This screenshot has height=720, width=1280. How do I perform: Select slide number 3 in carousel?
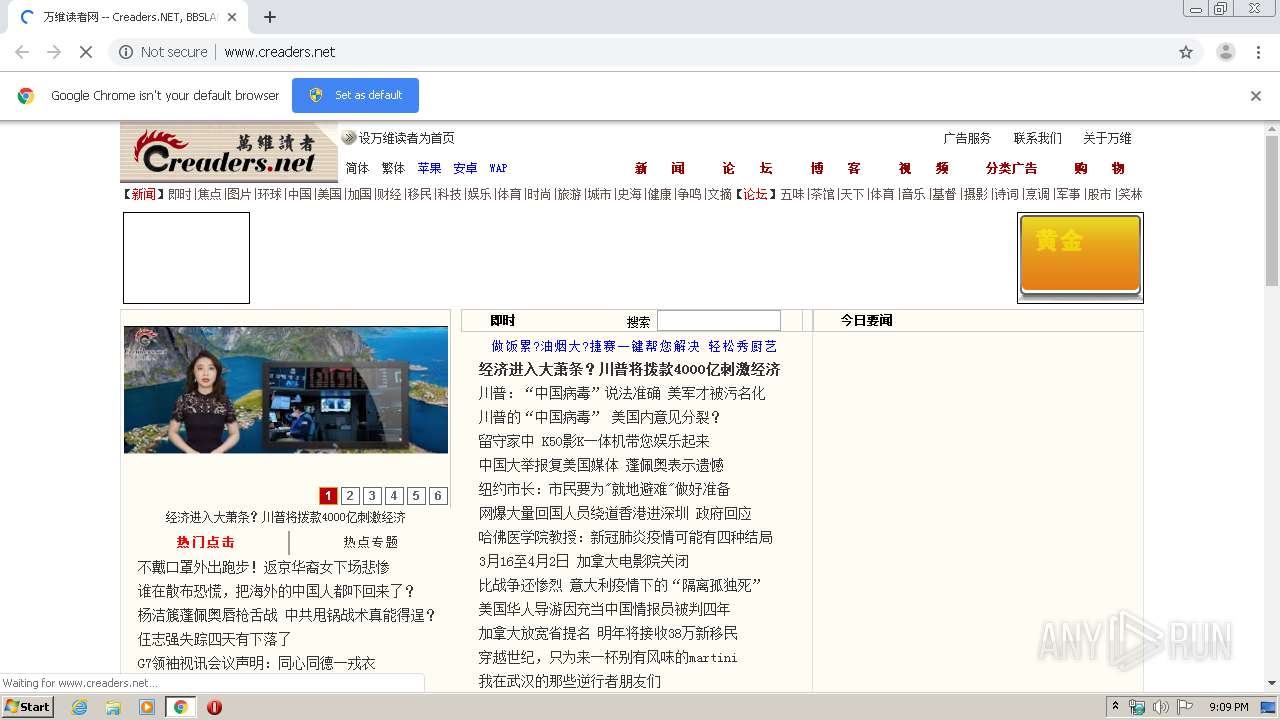372,496
